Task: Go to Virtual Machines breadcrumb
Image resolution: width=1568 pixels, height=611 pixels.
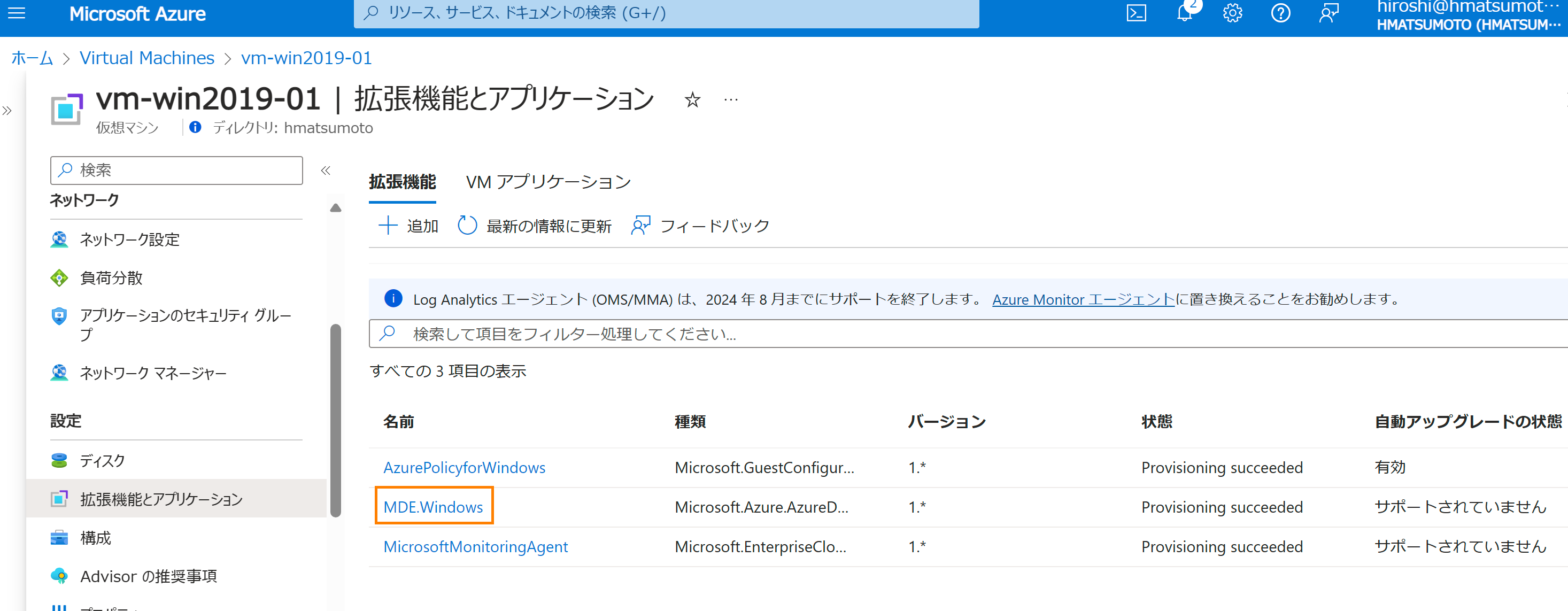Action: (x=146, y=58)
